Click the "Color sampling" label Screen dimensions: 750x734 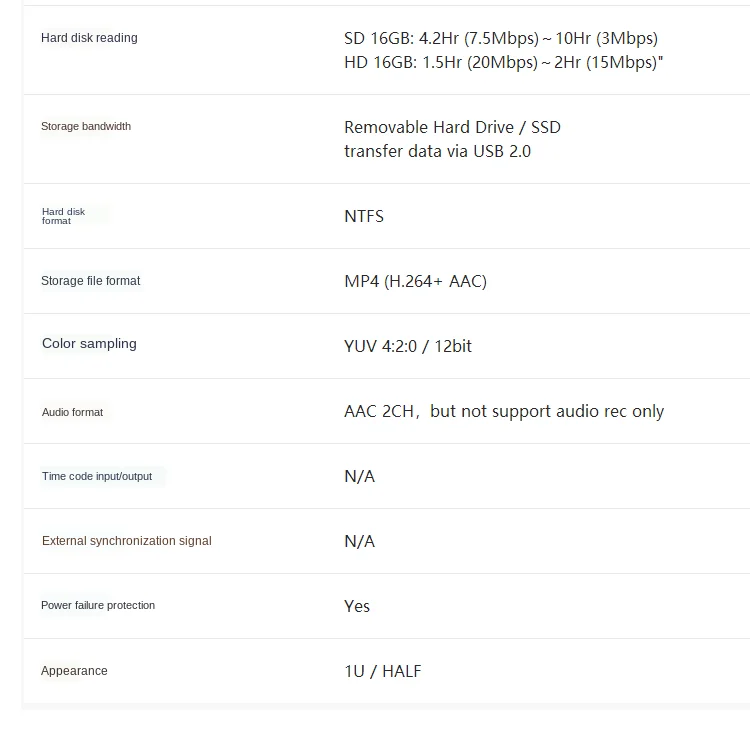point(89,343)
